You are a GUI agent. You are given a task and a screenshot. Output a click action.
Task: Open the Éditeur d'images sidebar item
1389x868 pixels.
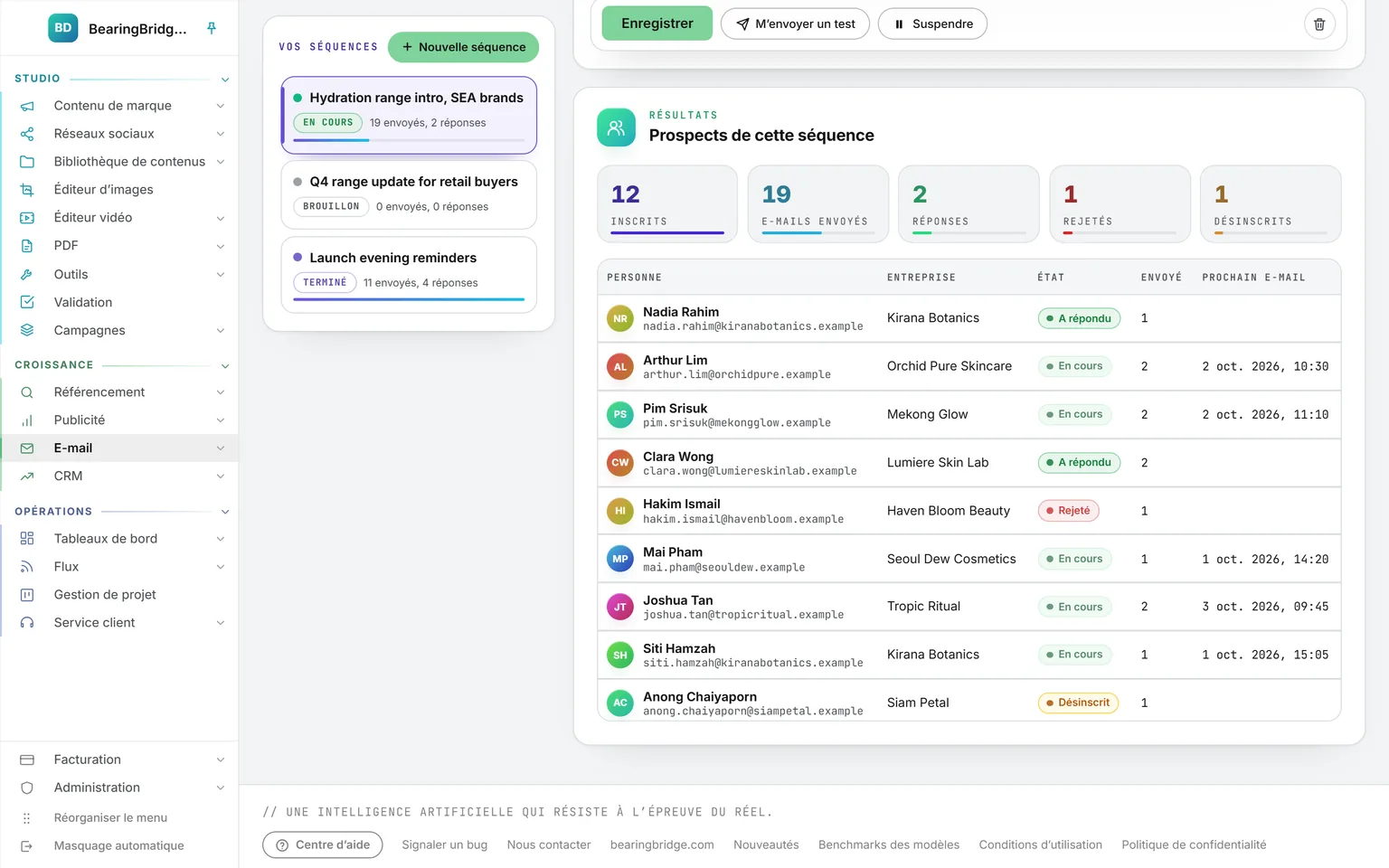pos(119,190)
